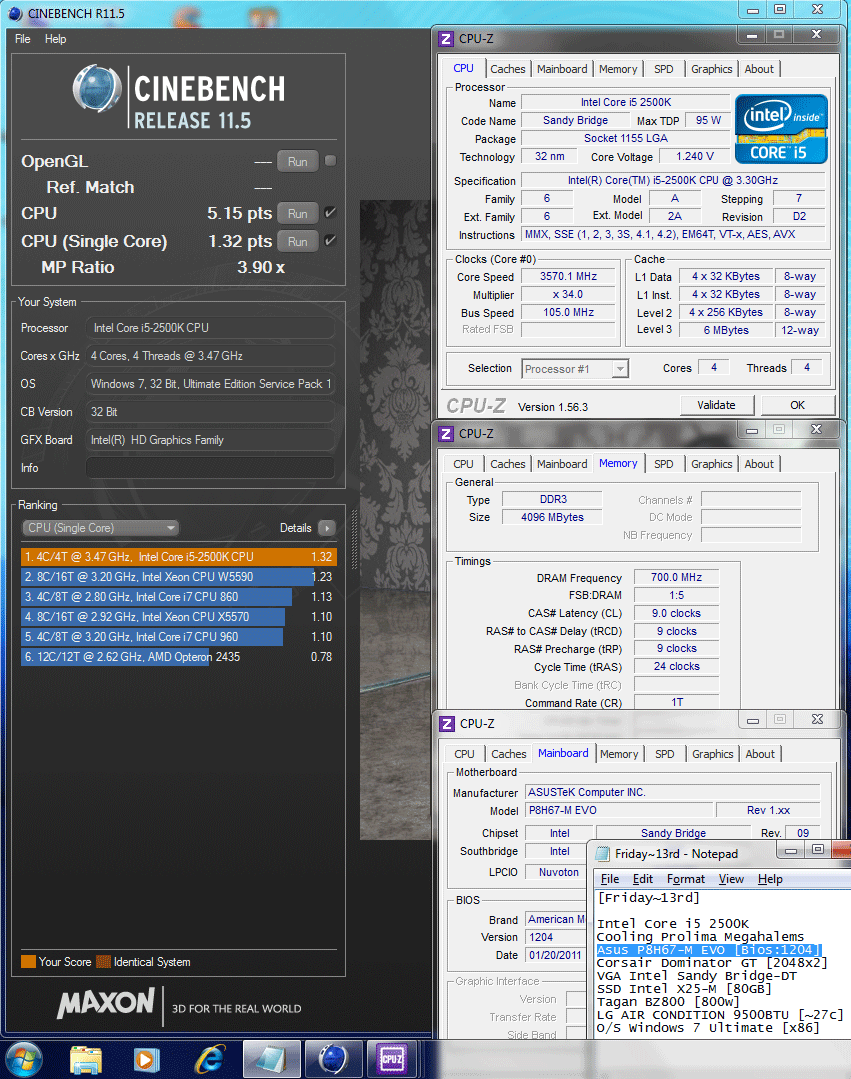Open the Notepad Help menu
The width and height of the screenshot is (851, 1079).
click(770, 879)
